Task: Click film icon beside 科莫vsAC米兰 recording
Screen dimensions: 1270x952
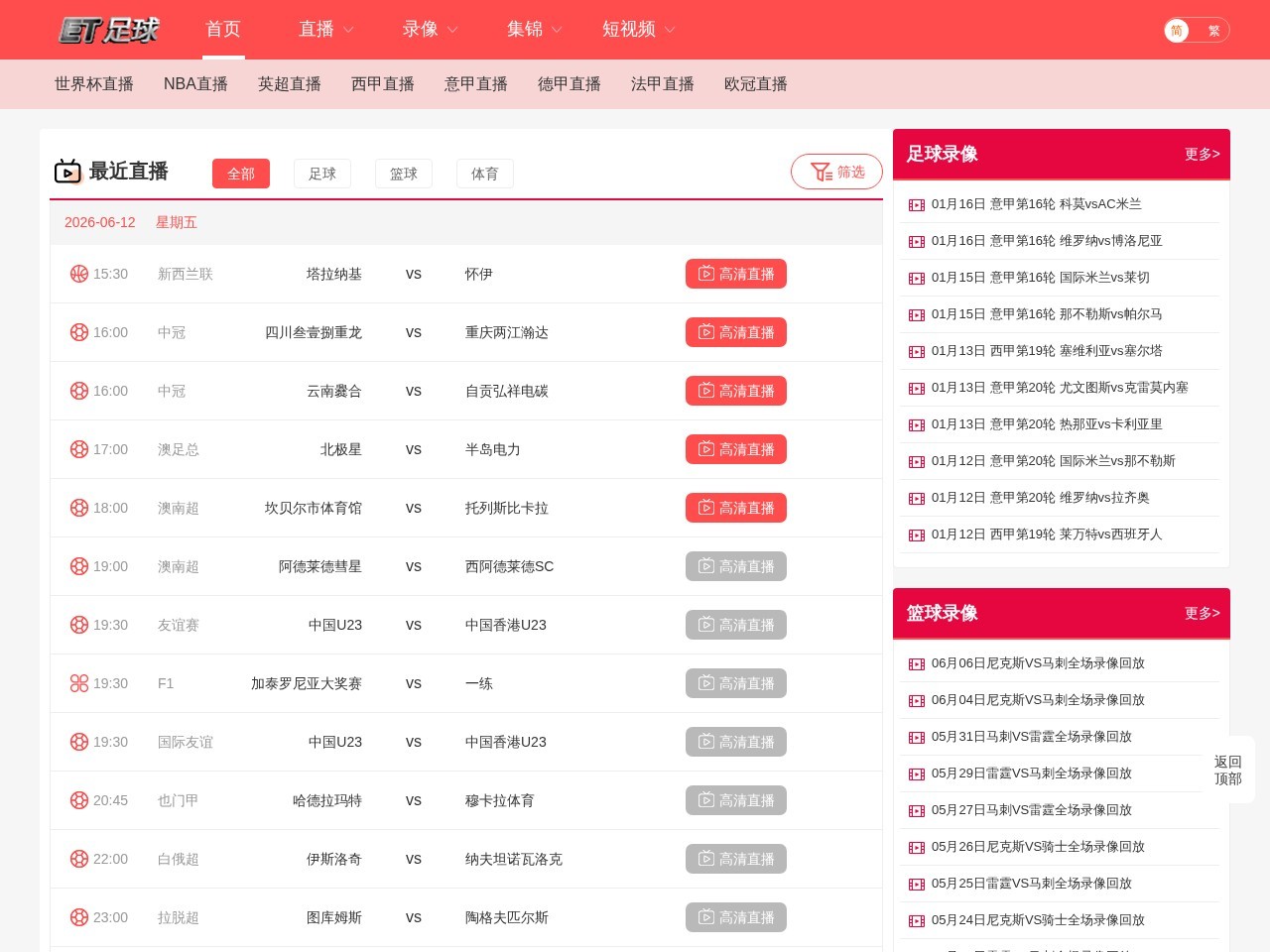Action: coord(917,205)
